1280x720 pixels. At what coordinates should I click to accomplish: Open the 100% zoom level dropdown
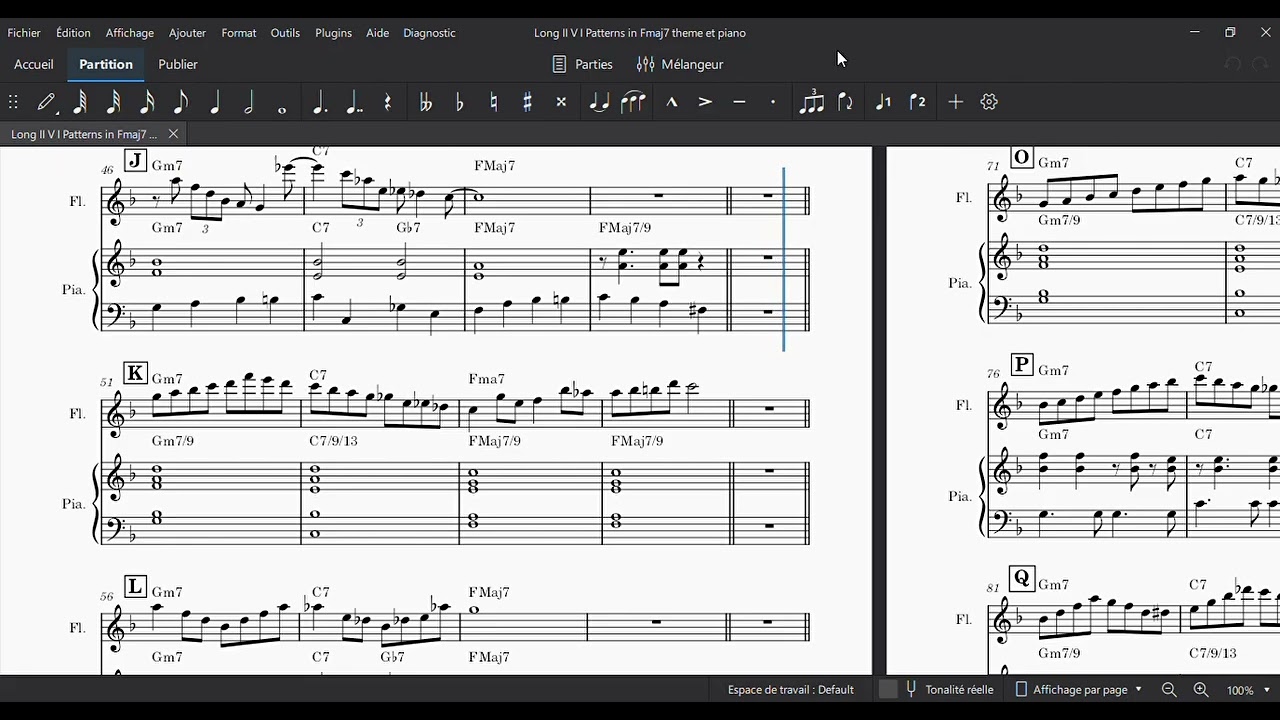[1249, 690]
